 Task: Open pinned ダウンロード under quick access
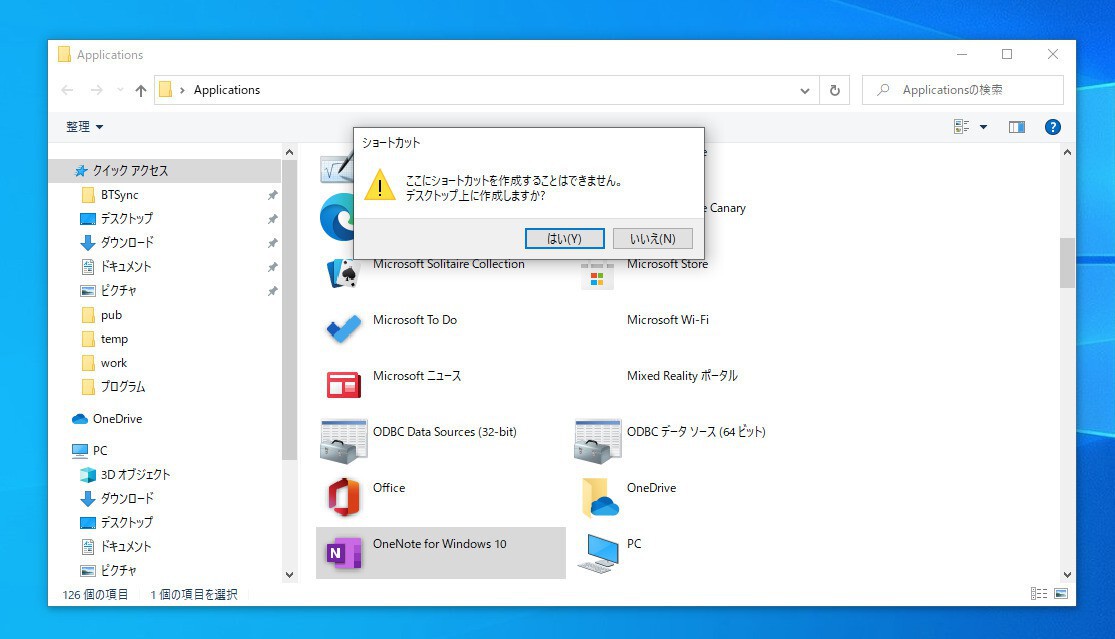pyautogui.click(x=127, y=242)
